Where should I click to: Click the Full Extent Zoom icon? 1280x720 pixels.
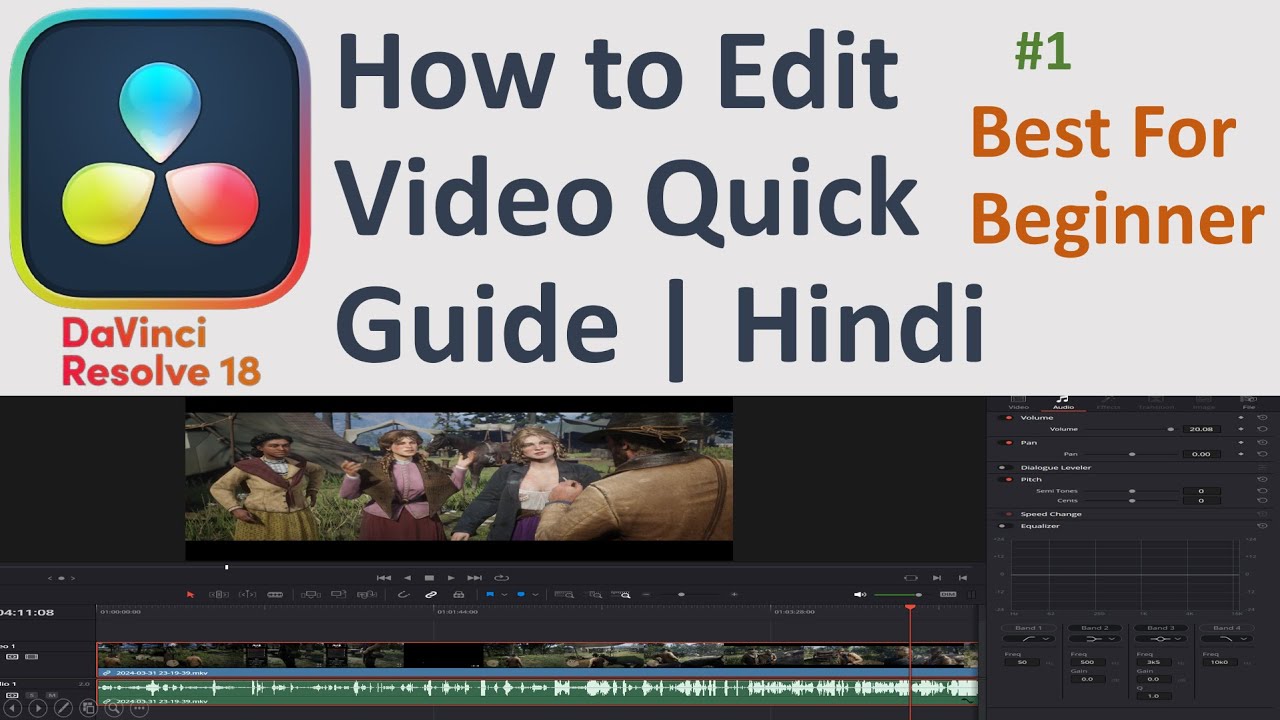pyautogui.click(x=564, y=594)
